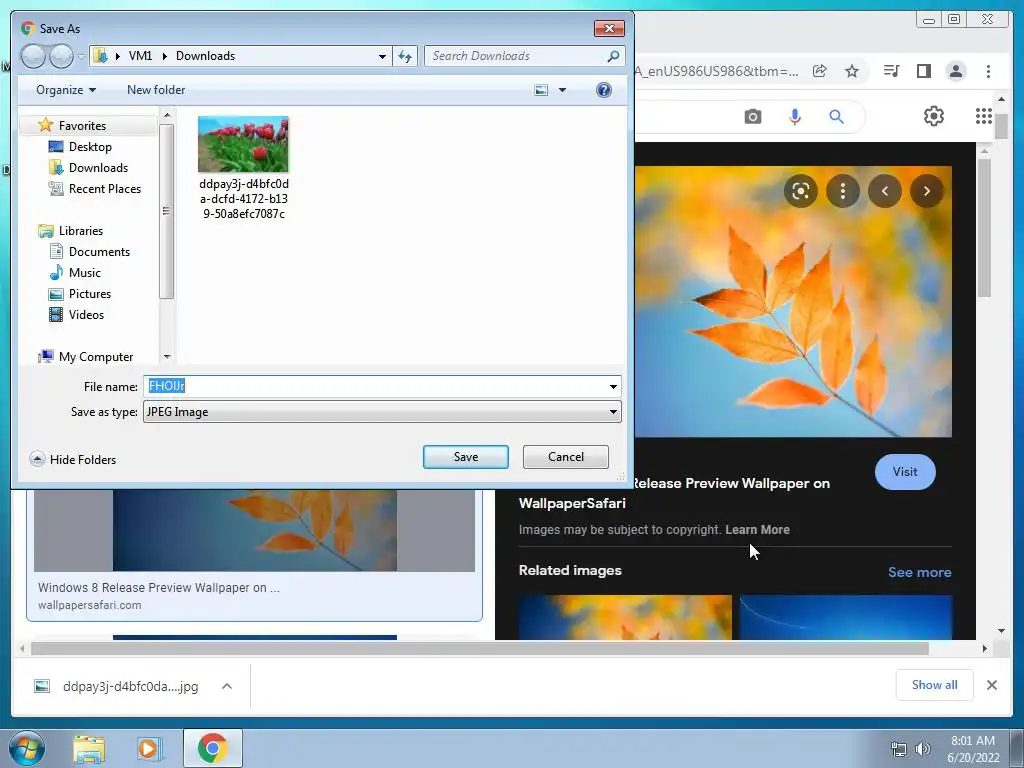Select Libraries in the navigation pane
The image size is (1024, 768).
pyautogui.click(x=80, y=231)
